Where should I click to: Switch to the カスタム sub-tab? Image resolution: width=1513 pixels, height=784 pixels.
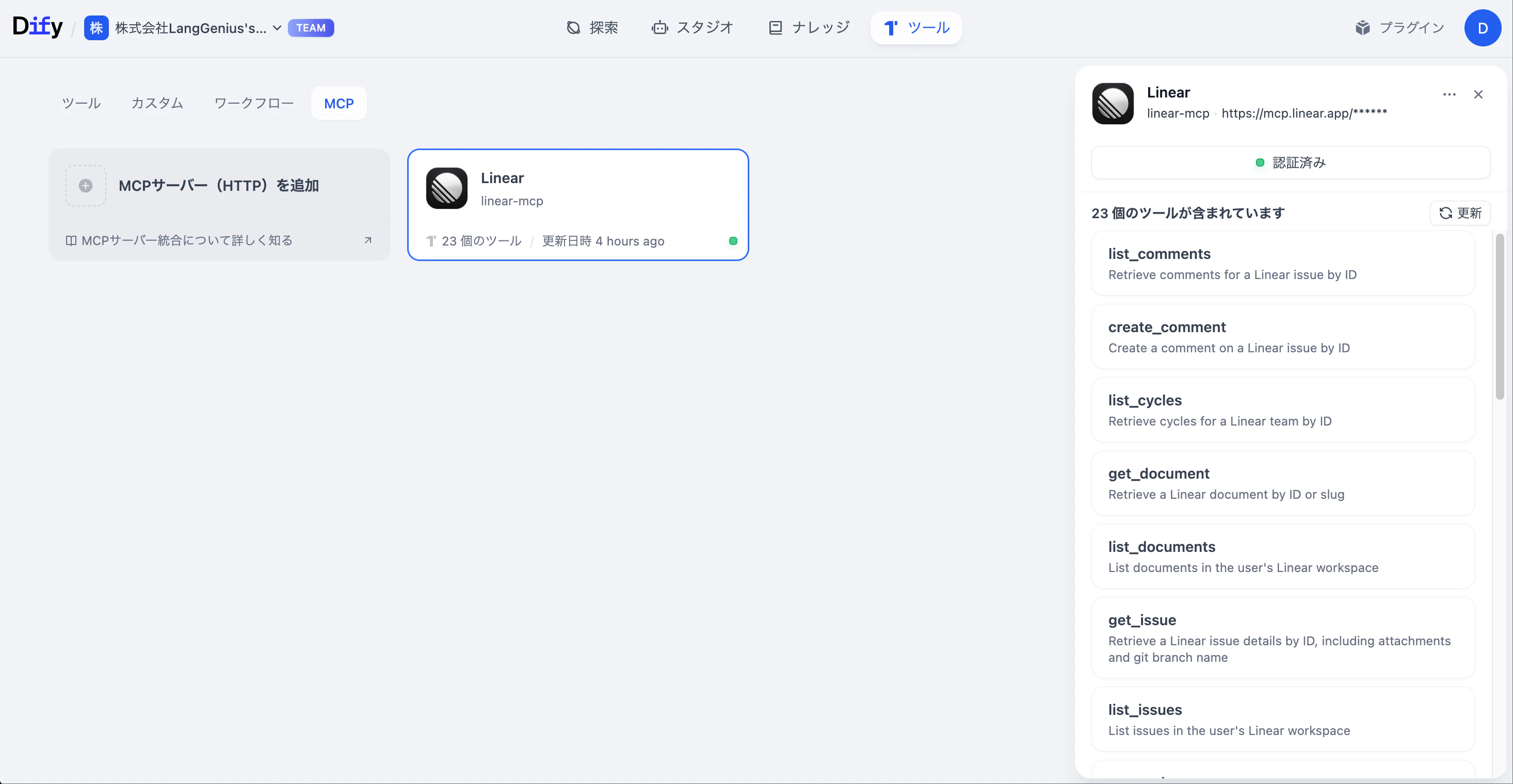coord(157,103)
